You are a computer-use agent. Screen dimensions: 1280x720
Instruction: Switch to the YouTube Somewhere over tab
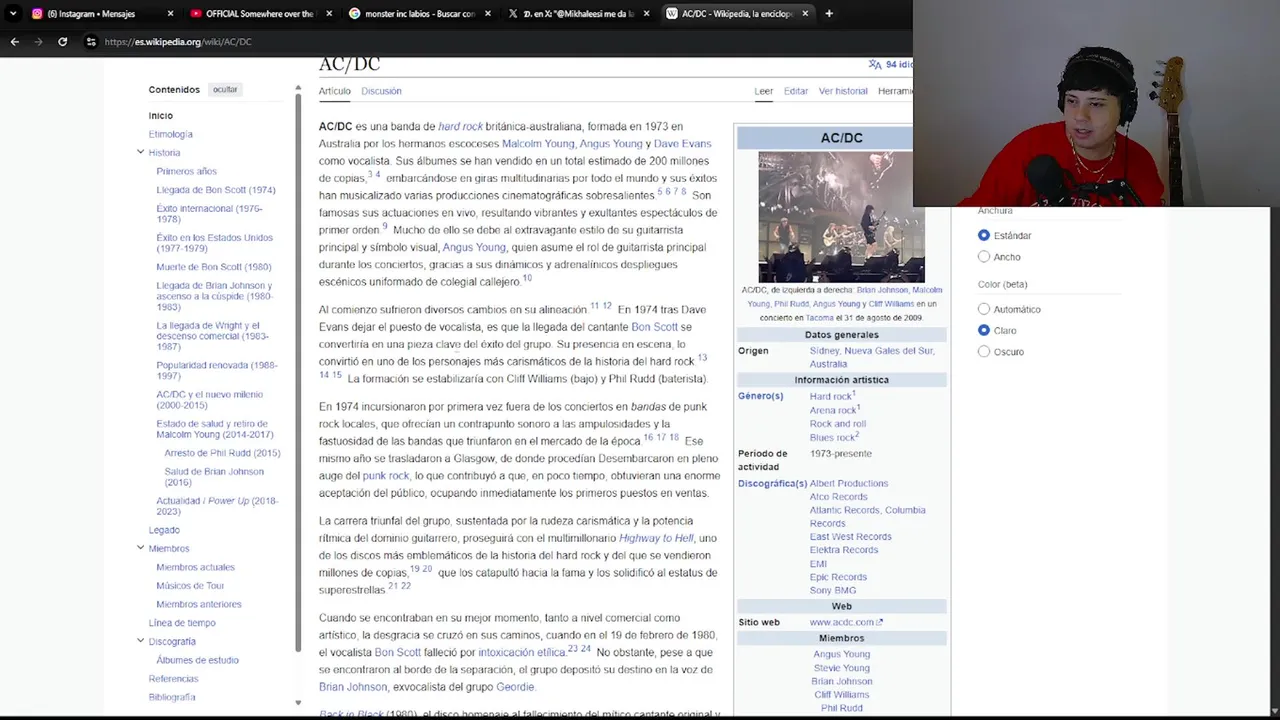(x=260, y=14)
